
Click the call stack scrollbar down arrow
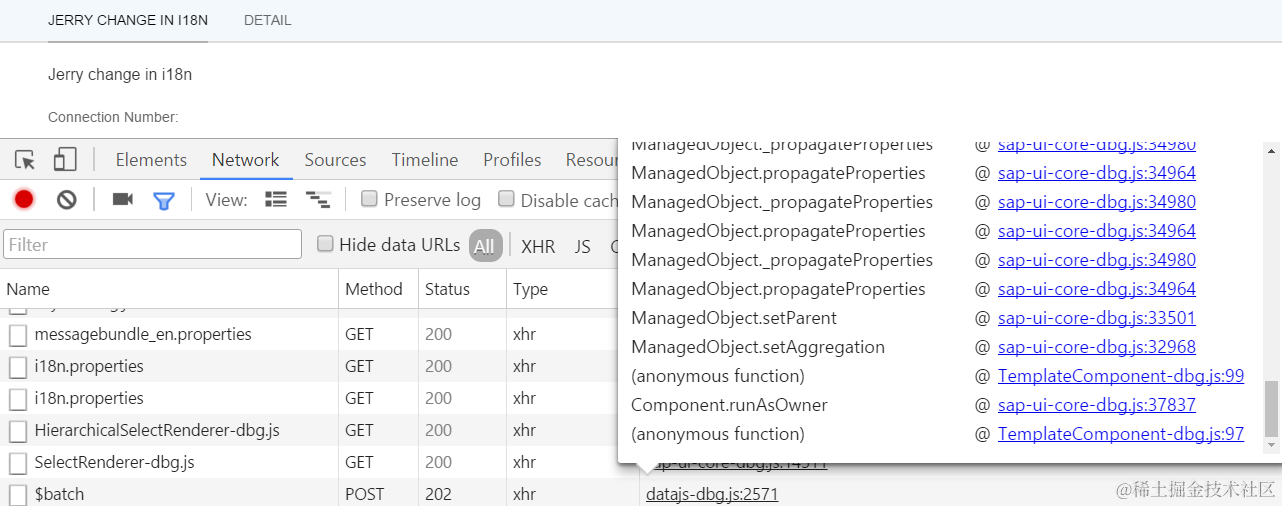point(1272,445)
